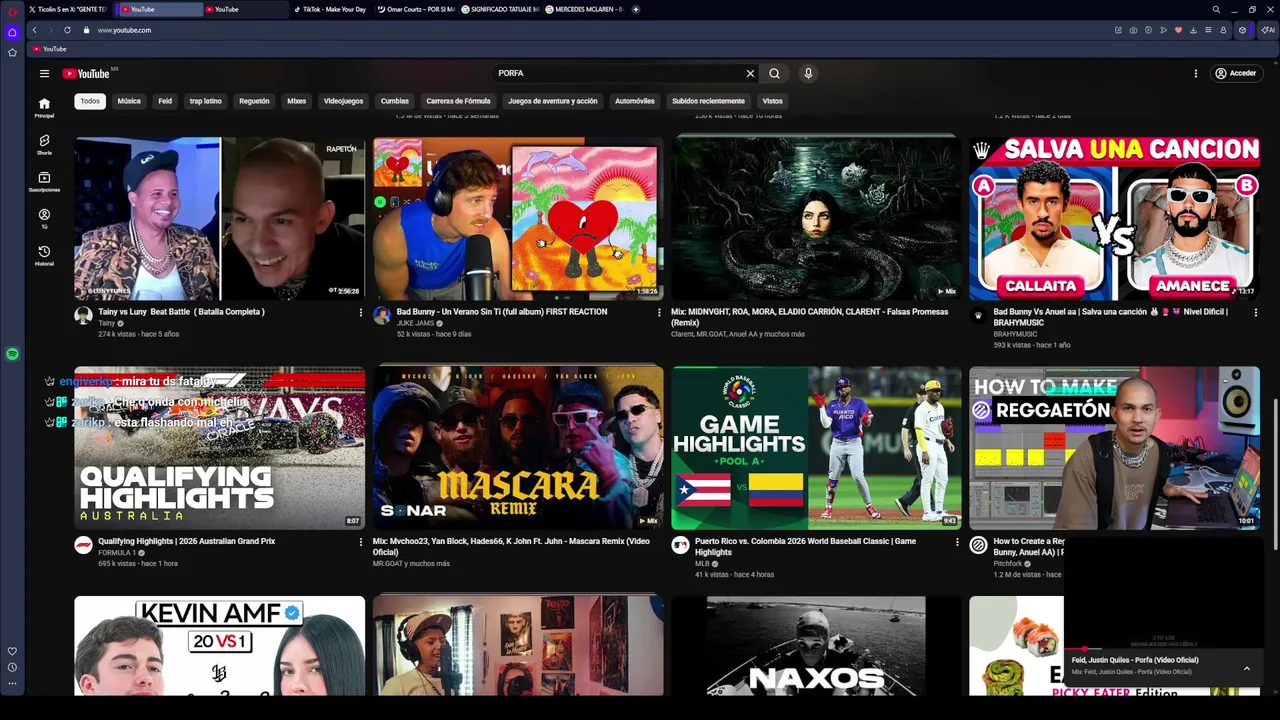
Task: Go back with the browser back arrow
Action: click(x=34, y=30)
